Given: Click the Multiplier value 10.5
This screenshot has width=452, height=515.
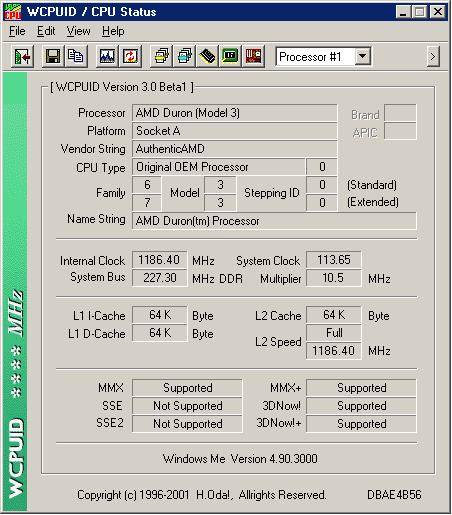Looking at the screenshot, I should [333, 278].
